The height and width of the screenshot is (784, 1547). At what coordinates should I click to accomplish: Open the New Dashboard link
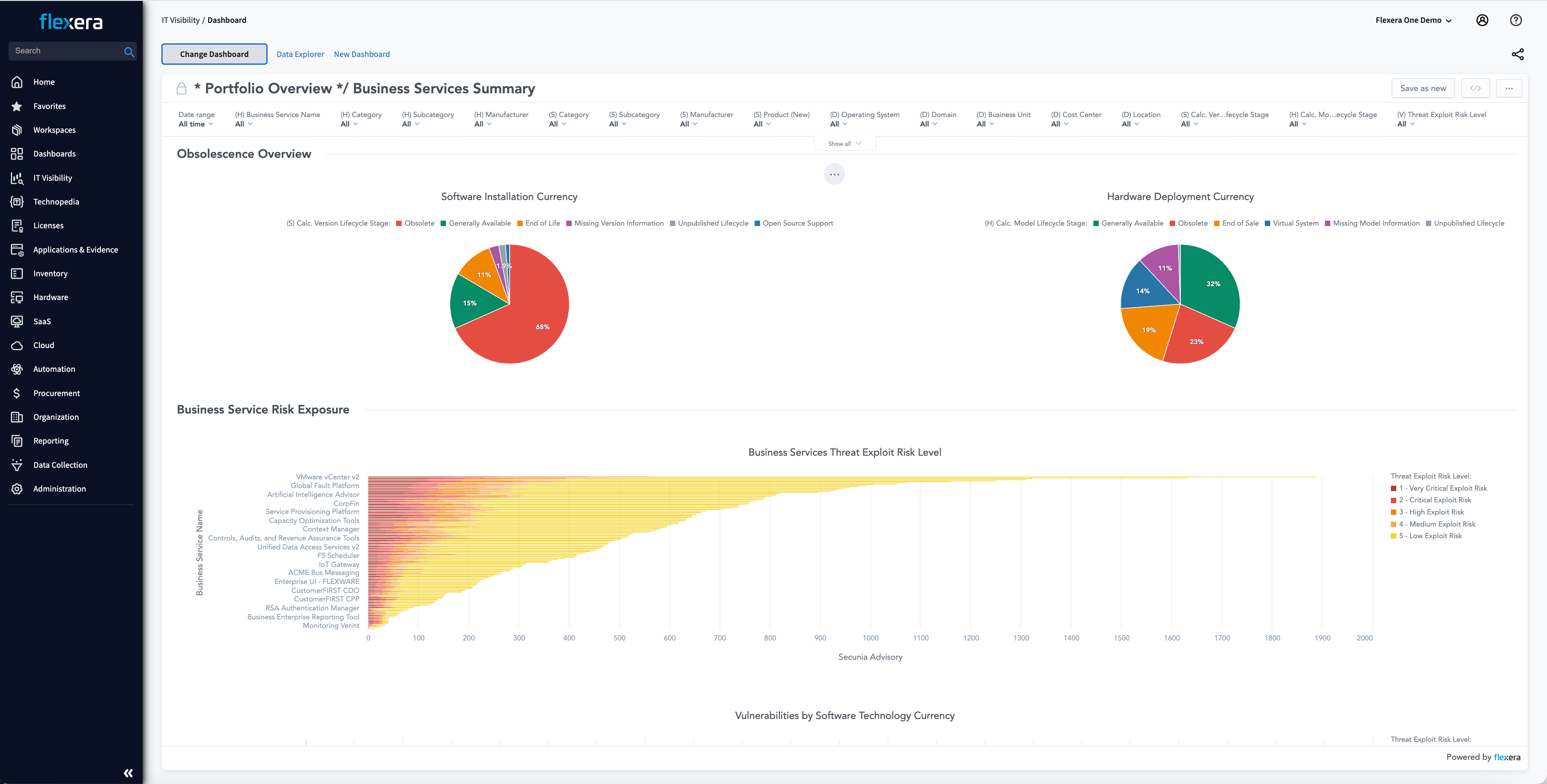[362, 54]
